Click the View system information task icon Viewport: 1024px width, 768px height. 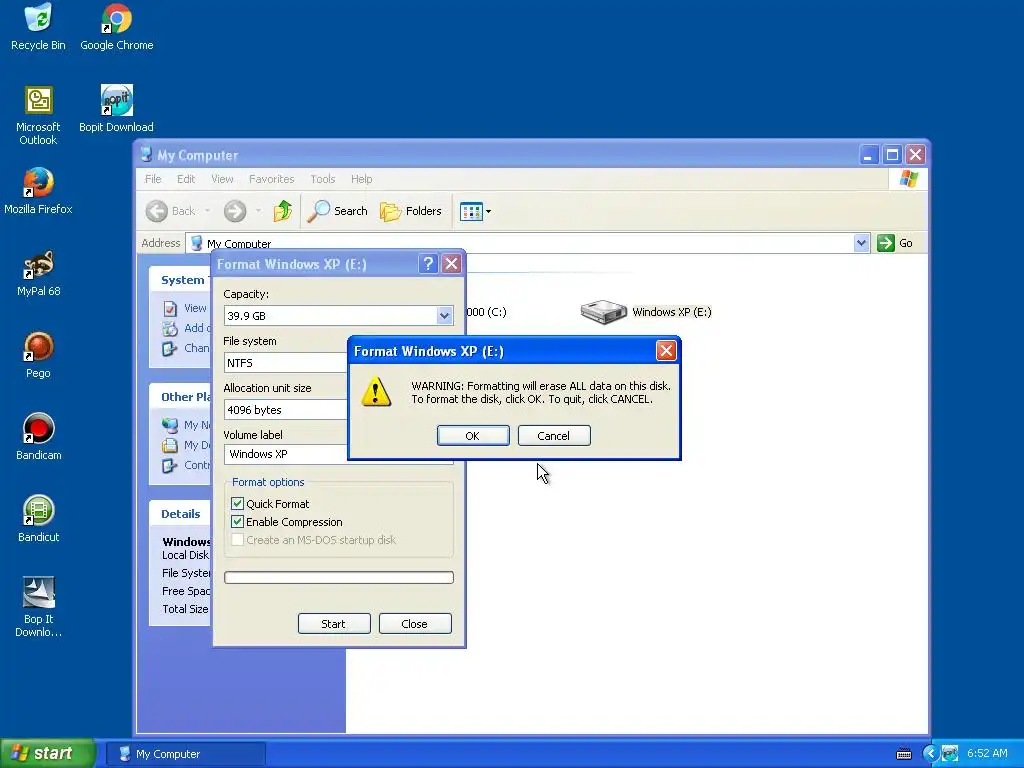click(170, 308)
